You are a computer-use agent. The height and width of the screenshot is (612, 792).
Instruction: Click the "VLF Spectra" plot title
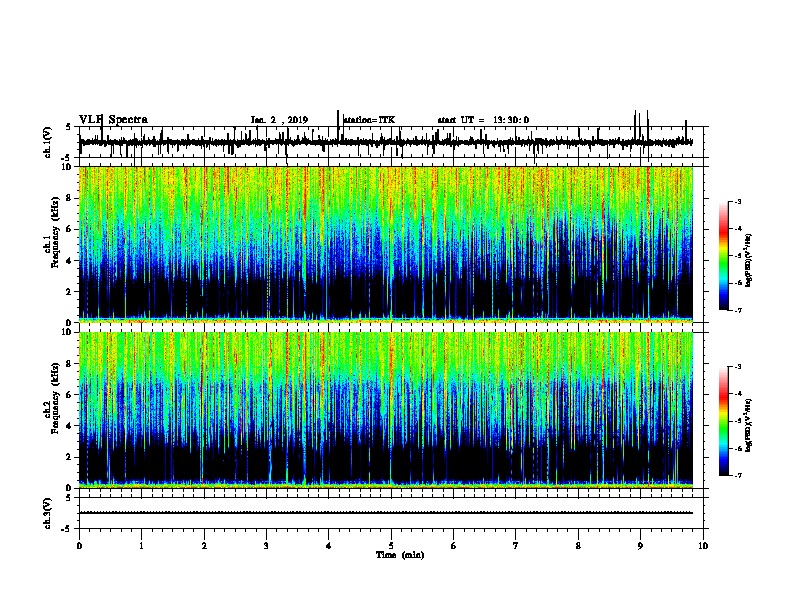(x=113, y=119)
